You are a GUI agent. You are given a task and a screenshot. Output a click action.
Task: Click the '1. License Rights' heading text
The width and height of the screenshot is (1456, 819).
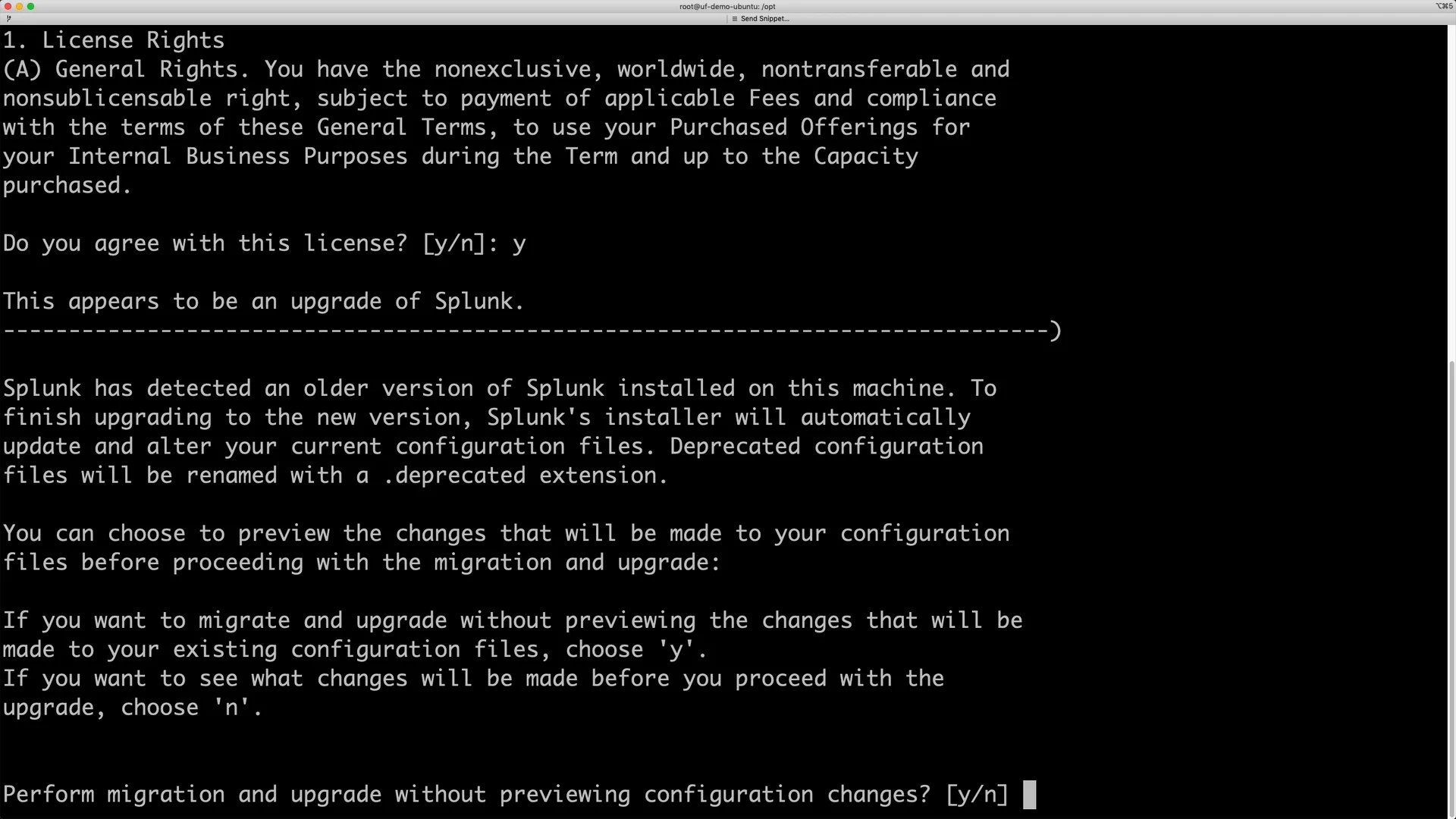point(114,40)
